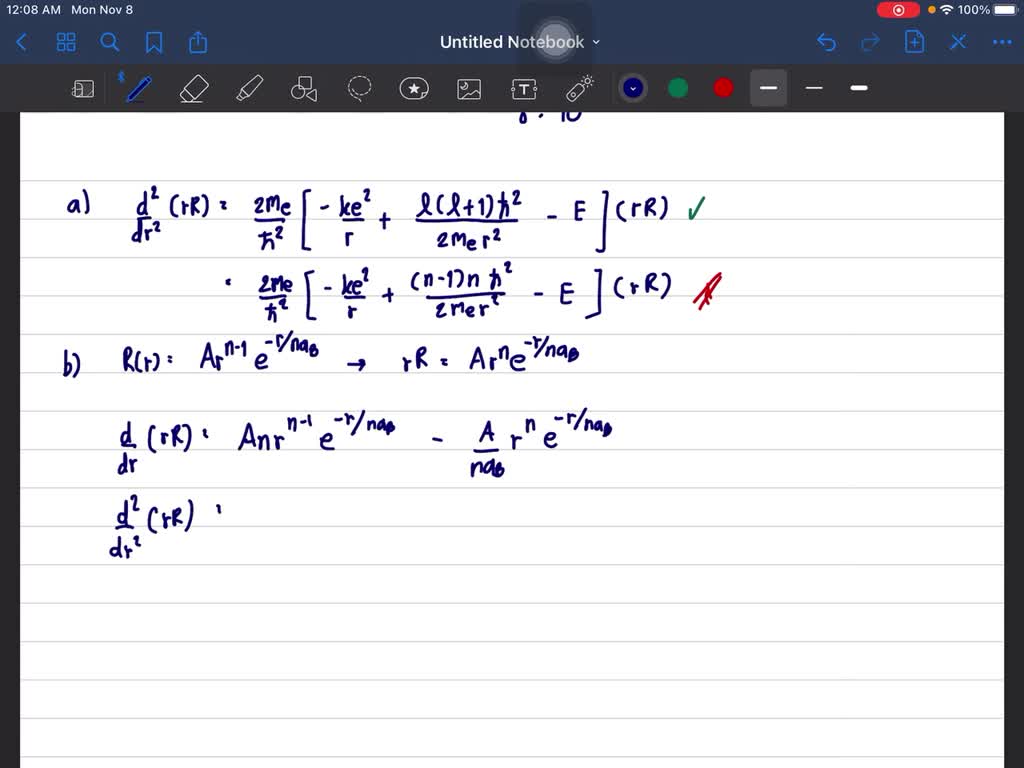
Task: Toggle read-only mode with pencil-slash icon
Action: (x=958, y=42)
